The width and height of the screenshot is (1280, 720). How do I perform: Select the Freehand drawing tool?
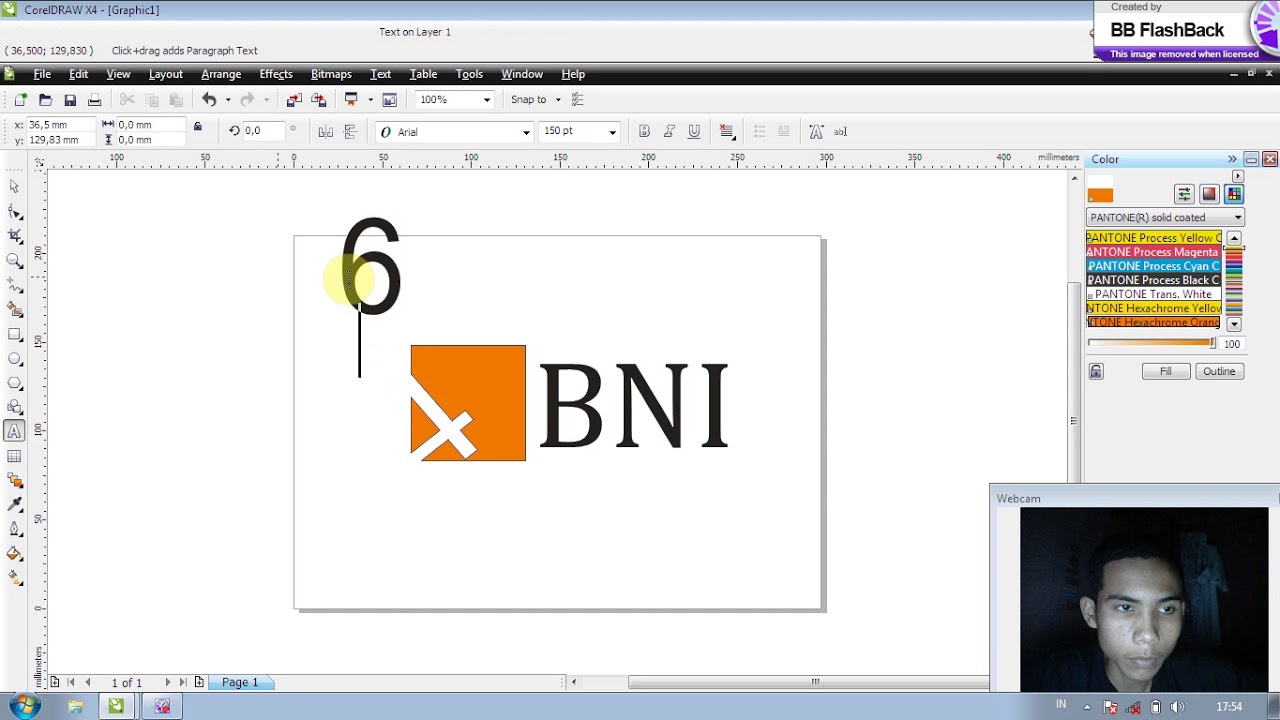coord(14,285)
